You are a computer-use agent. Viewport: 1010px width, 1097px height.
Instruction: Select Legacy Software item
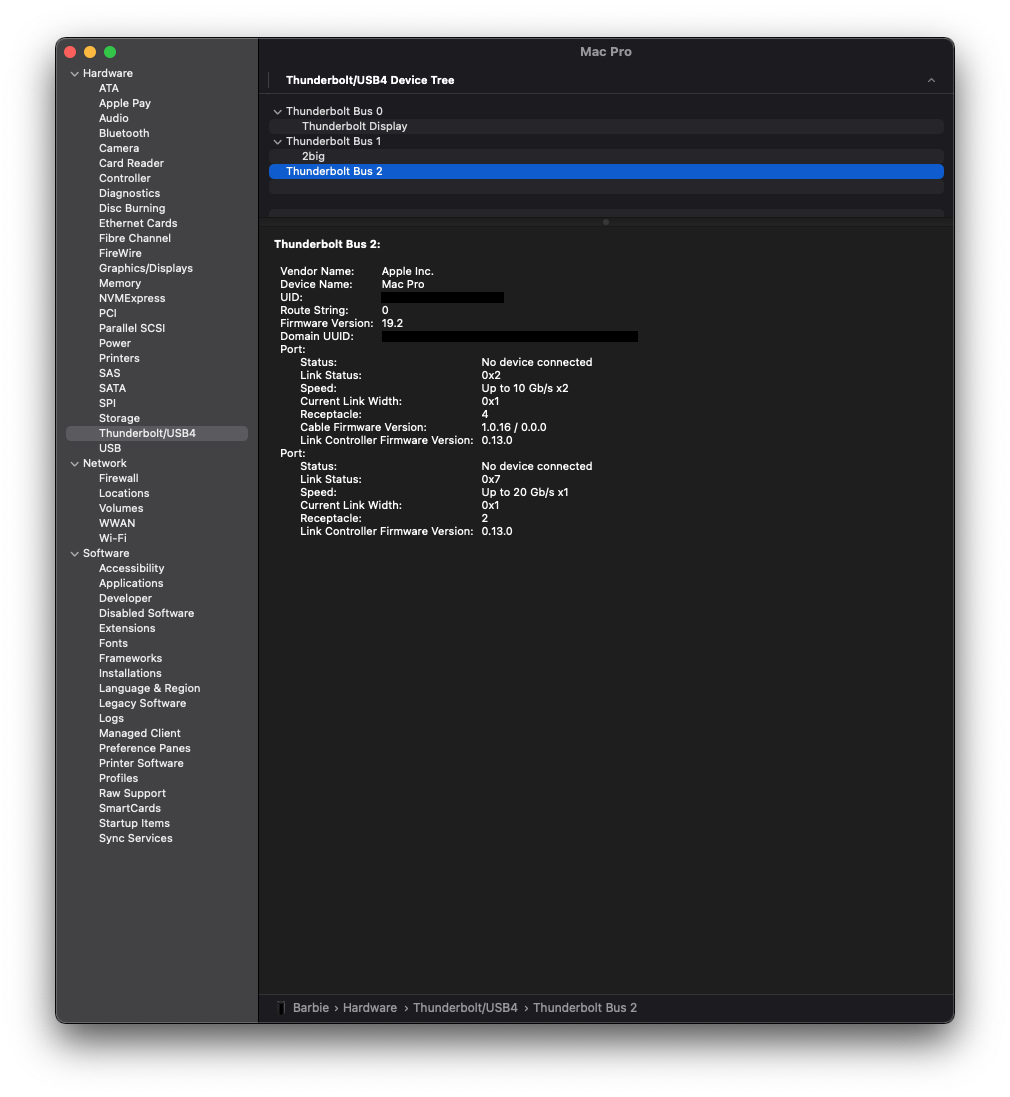tap(142, 704)
